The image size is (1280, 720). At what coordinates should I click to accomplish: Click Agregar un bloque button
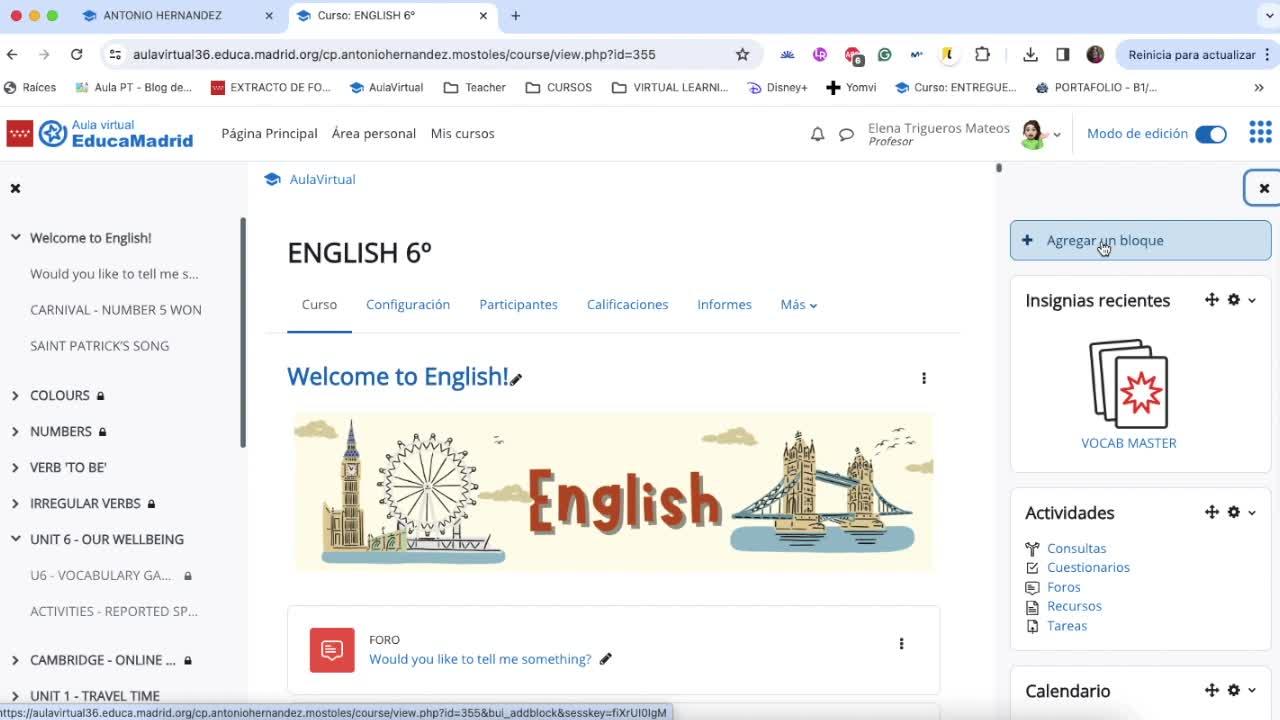pos(1140,240)
